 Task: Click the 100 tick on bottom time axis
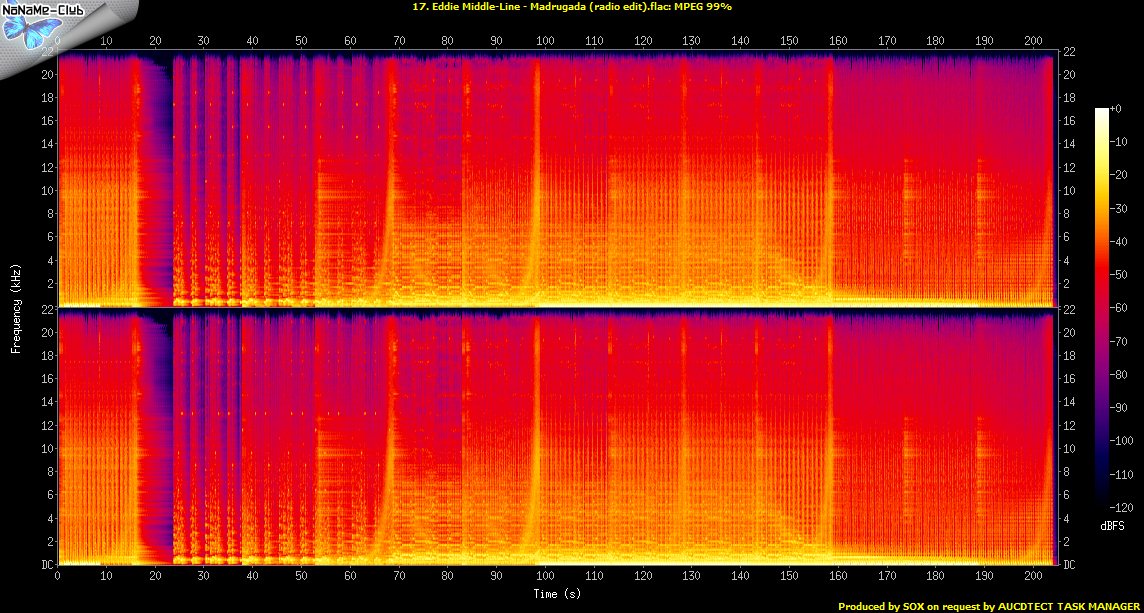pyautogui.click(x=546, y=577)
